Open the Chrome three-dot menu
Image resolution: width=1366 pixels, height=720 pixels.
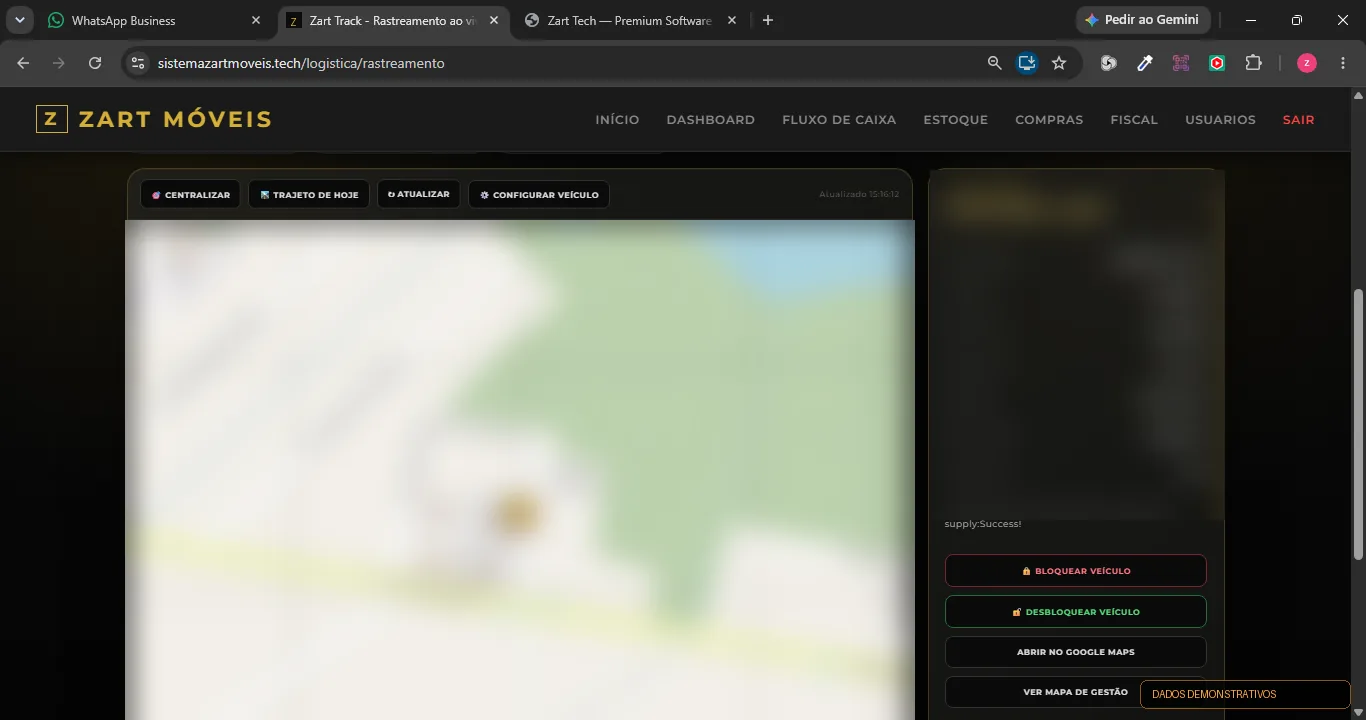(1343, 63)
